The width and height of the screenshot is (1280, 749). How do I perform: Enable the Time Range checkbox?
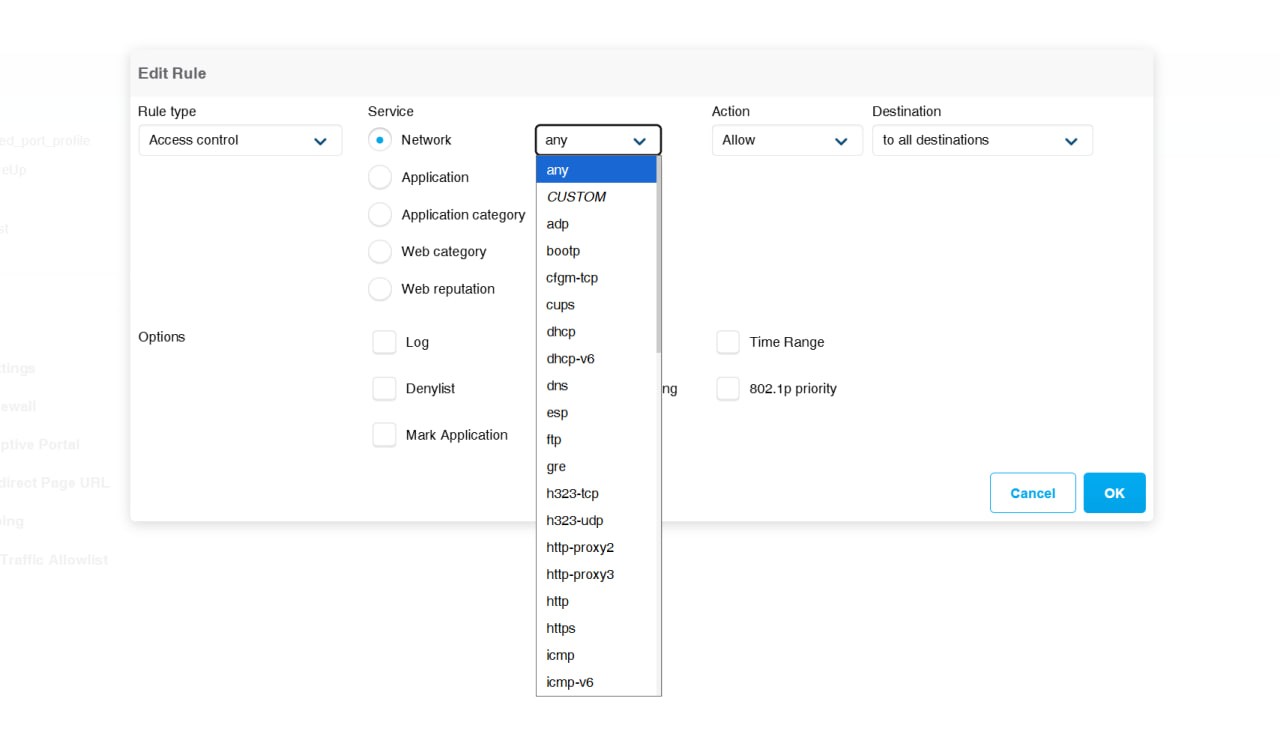[728, 342]
